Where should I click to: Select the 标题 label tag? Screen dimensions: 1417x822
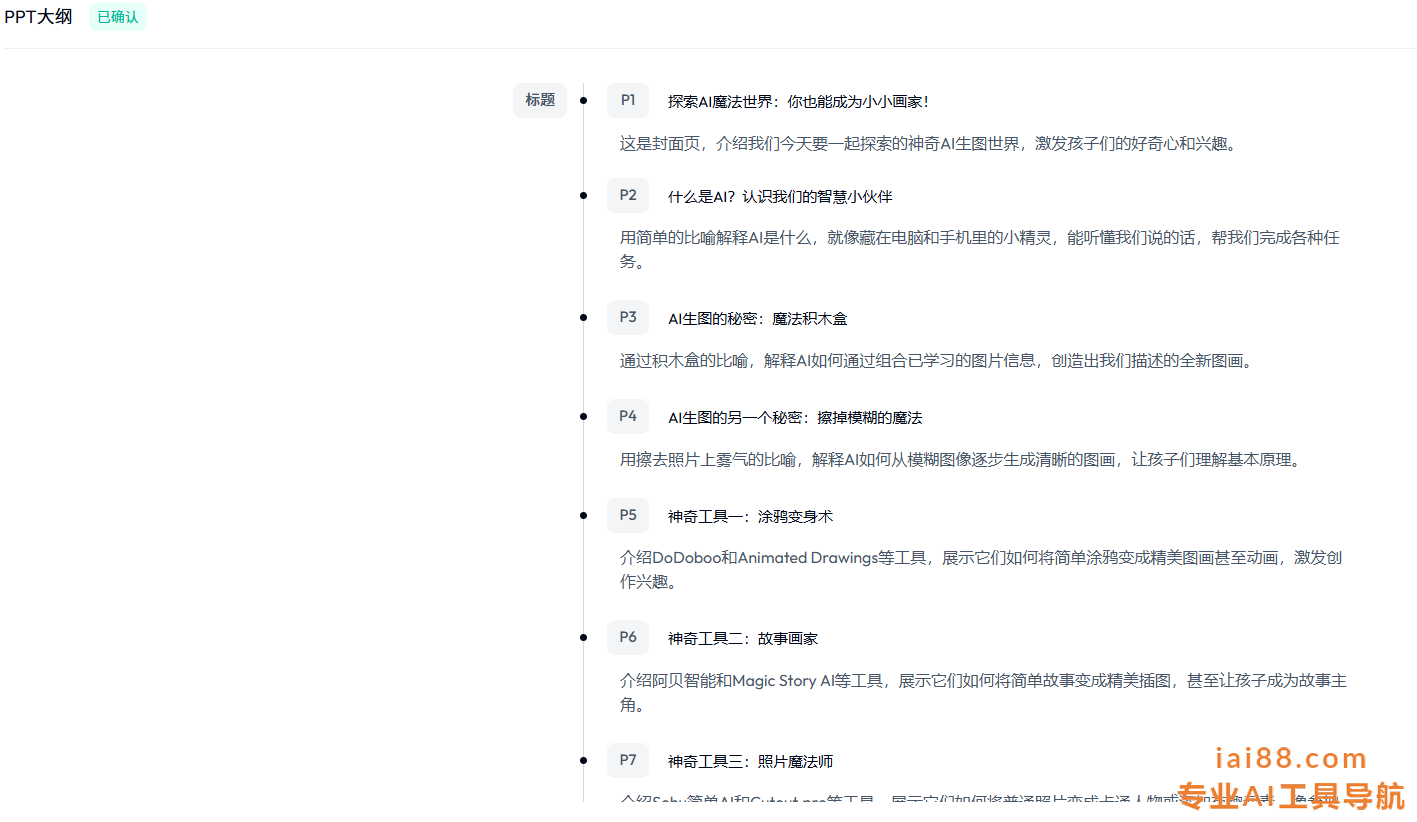[x=540, y=100]
